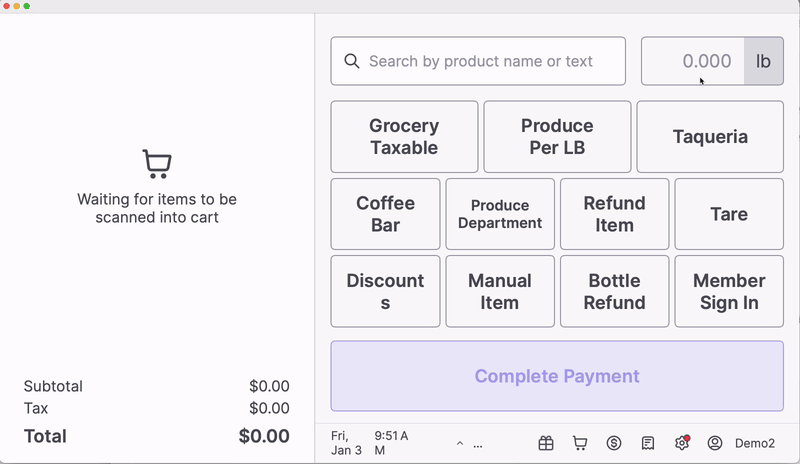
Task: Select the Grocery Taxable category
Action: coord(404,137)
